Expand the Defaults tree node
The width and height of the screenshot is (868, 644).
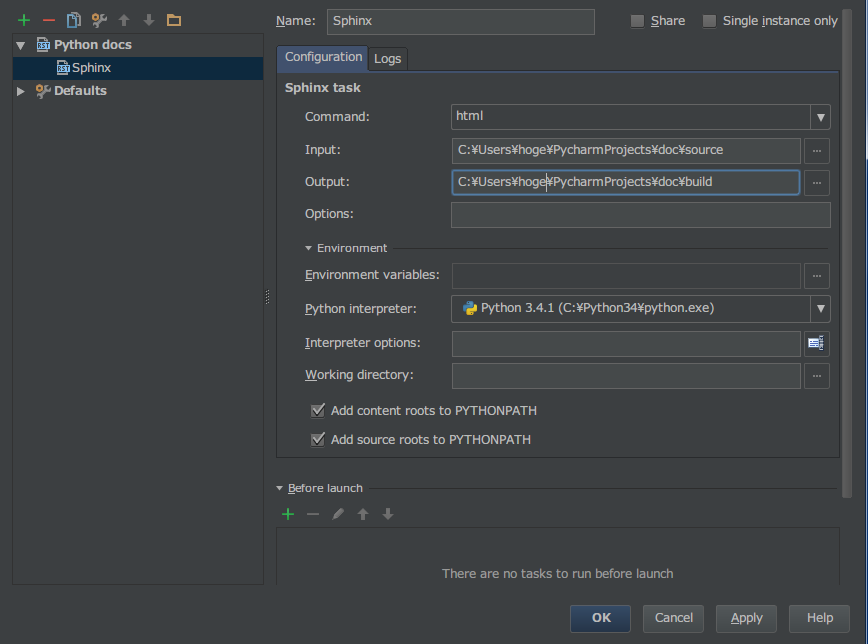click(20, 90)
